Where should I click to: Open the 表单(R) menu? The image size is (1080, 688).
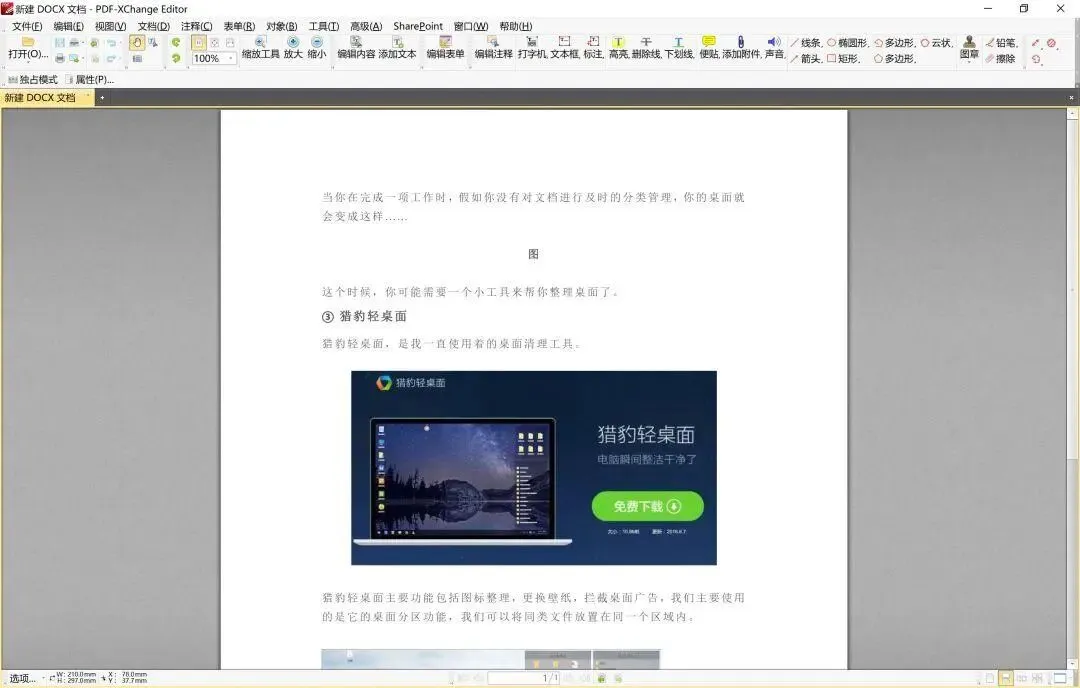tap(239, 26)
